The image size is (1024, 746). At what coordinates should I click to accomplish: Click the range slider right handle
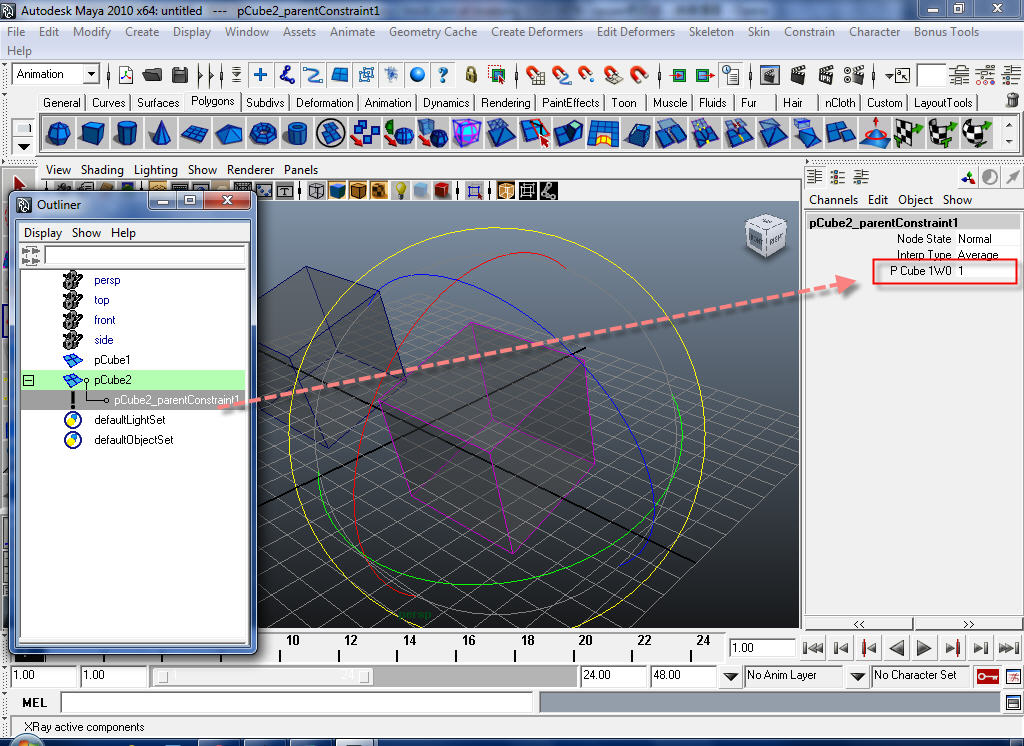(364, 677)
